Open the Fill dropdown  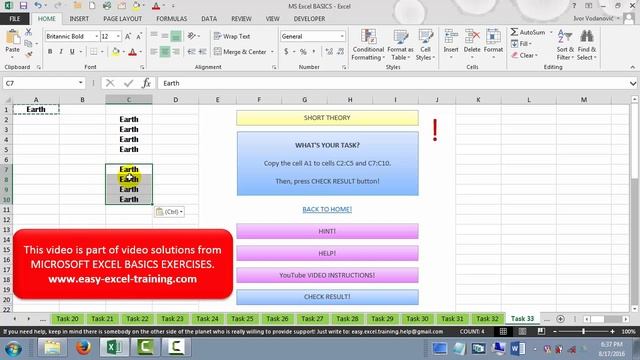coord(522,43)
